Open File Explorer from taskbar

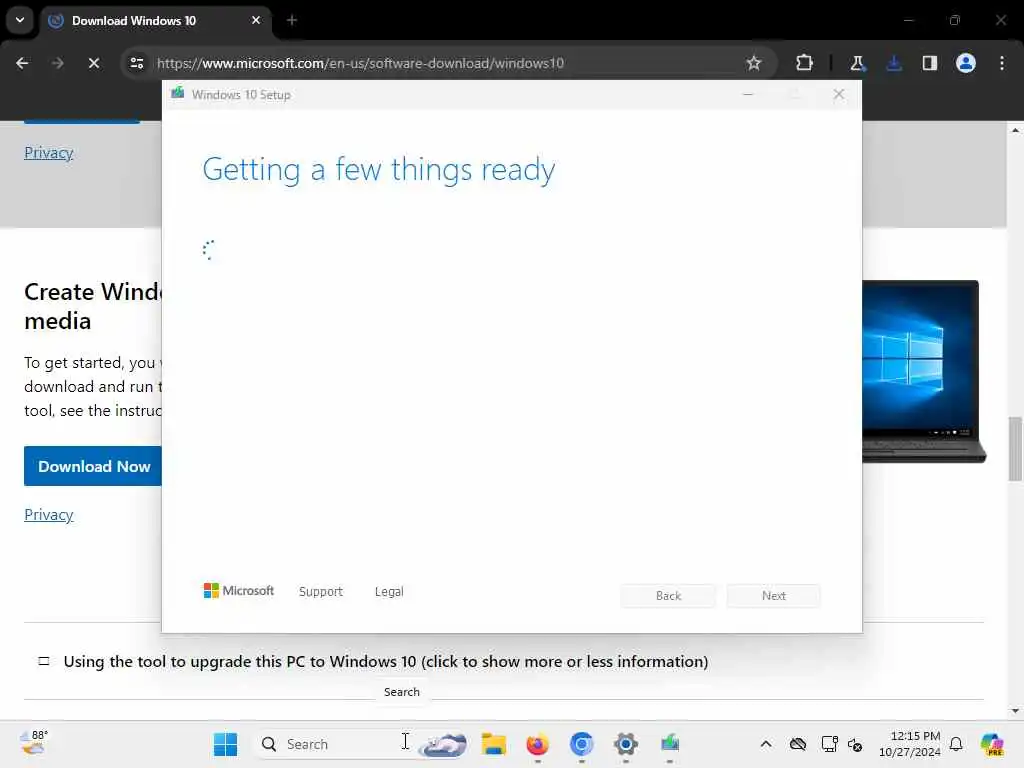coord(494,744)
